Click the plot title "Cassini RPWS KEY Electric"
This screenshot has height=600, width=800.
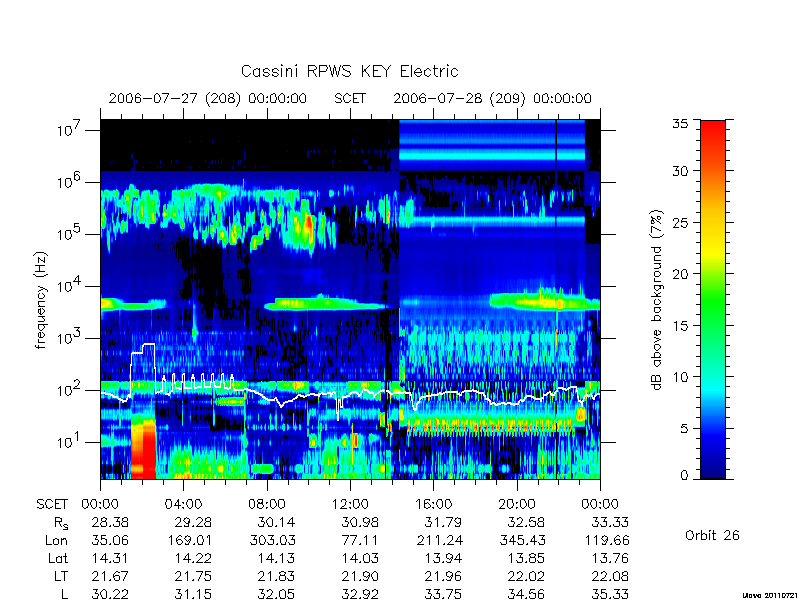point(349,71)
